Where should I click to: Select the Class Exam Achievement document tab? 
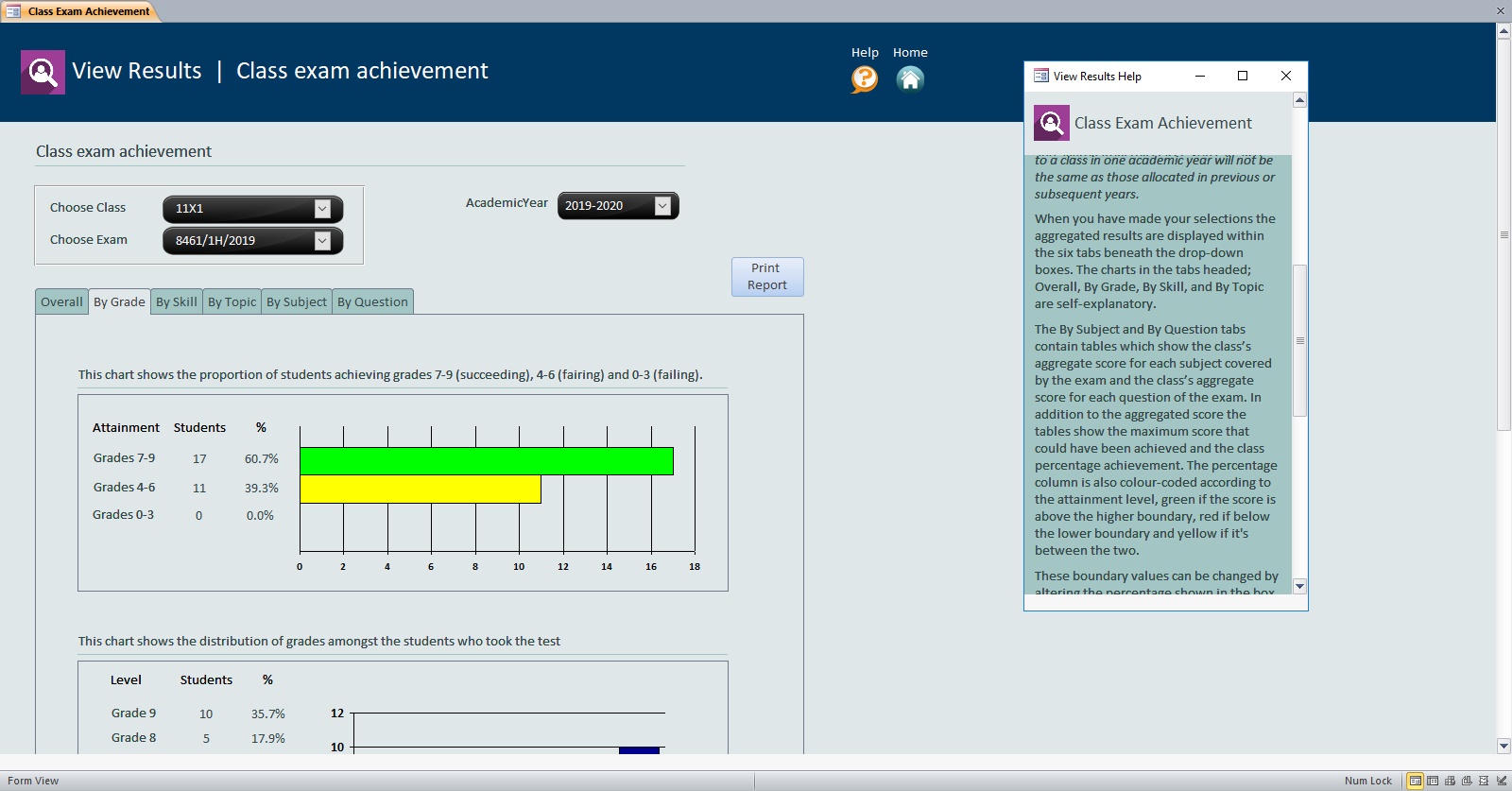[79, 11]
